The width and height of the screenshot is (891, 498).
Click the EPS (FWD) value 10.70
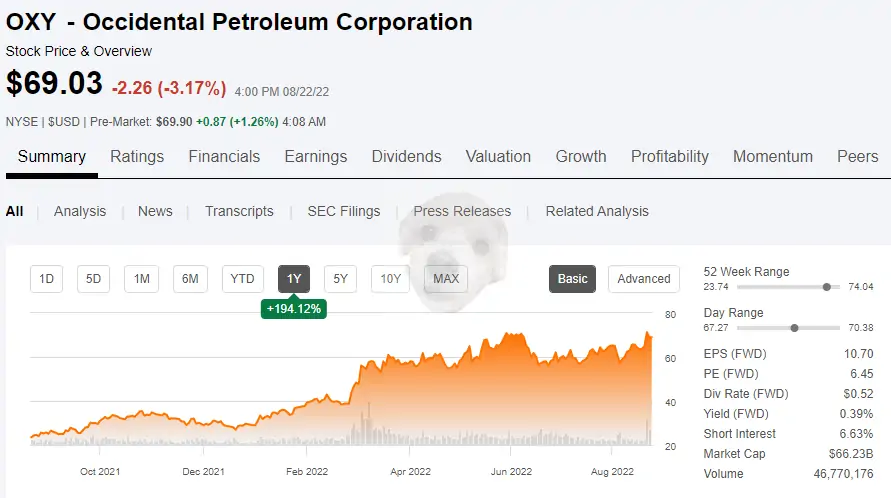coord(858,354)
